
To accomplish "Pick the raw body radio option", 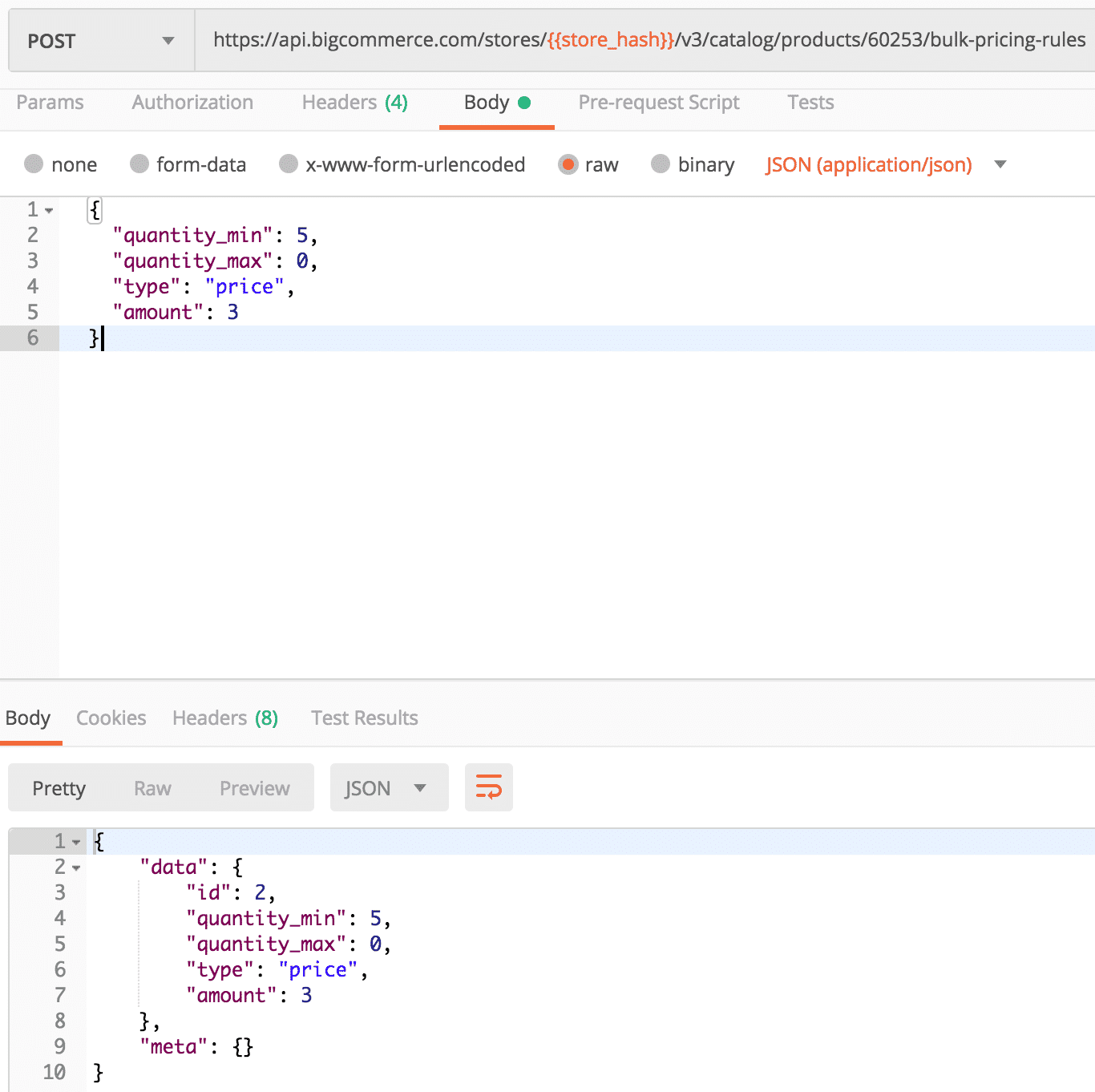I will pyautogui.click(x=568, y=164).
